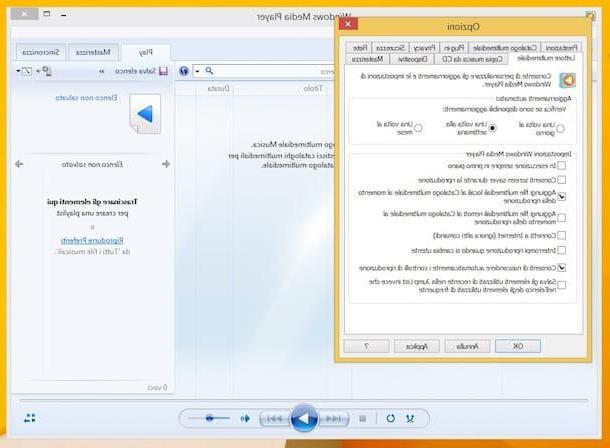
Task: Click the Salva elenco label
Action: (x=135, y=71)
